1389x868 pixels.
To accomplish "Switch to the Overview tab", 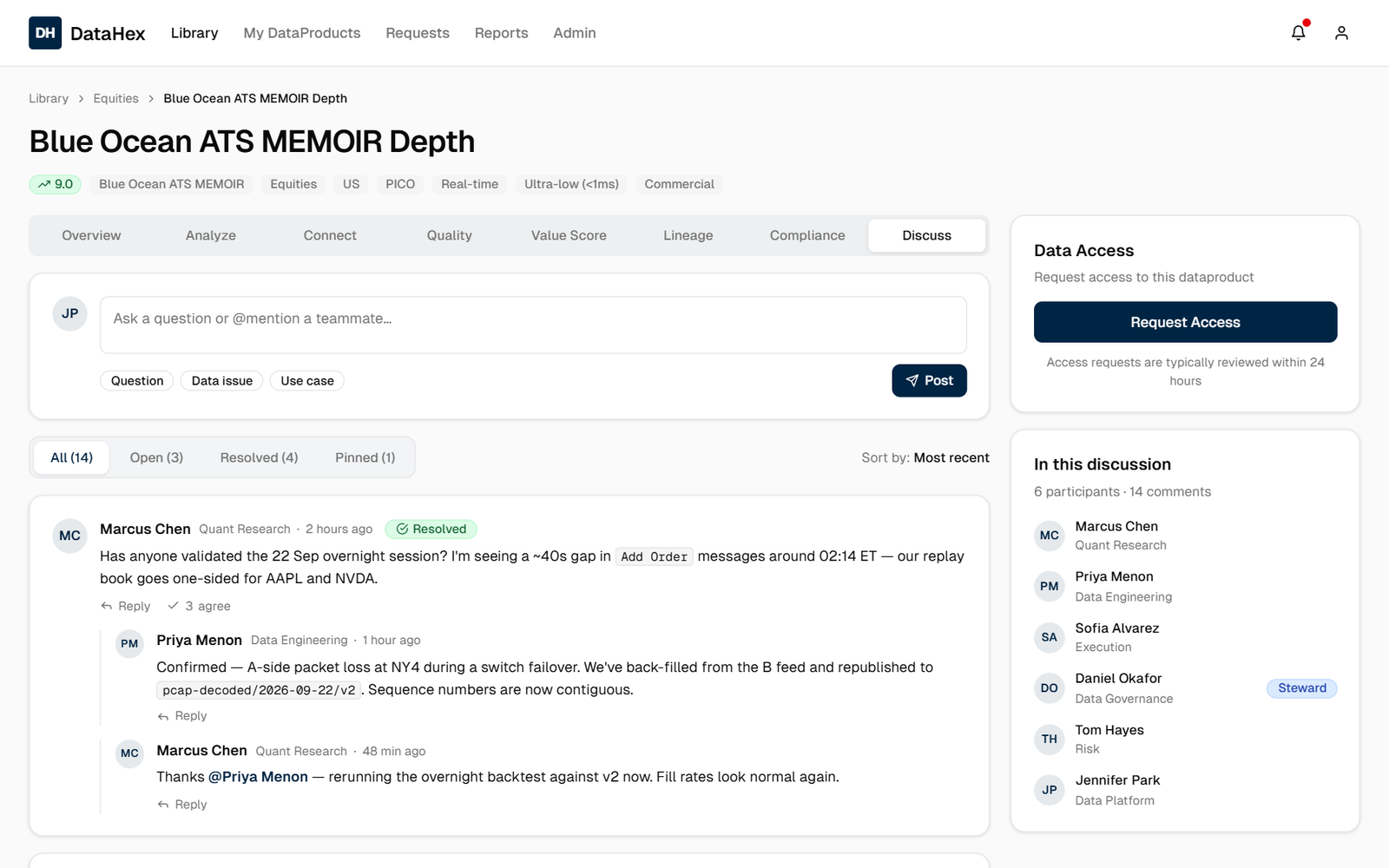I will (x=91, y=235).
